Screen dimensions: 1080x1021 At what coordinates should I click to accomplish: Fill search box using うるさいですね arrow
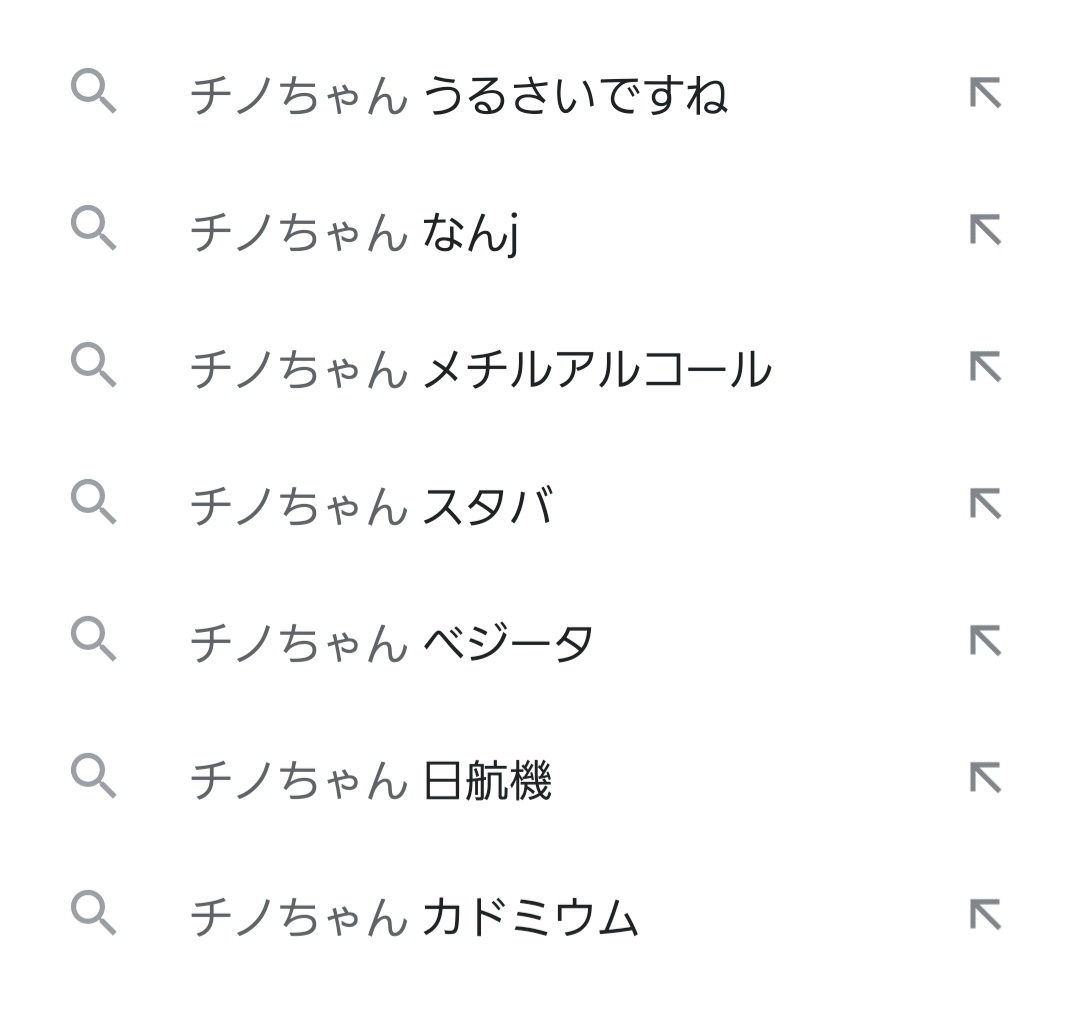(x=985, y=93)
